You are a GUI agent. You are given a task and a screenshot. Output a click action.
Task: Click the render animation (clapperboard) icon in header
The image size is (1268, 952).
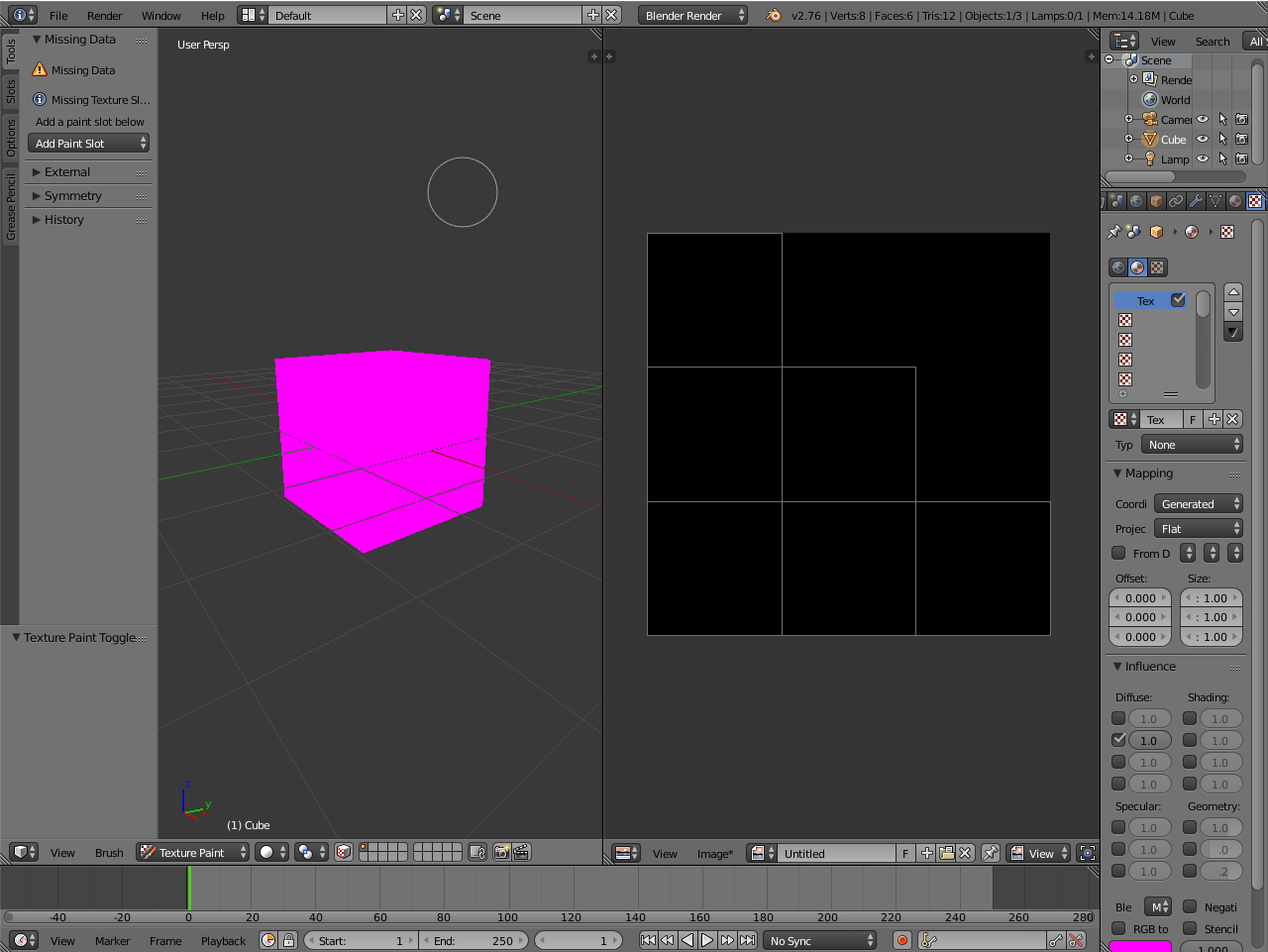[521, 852]
